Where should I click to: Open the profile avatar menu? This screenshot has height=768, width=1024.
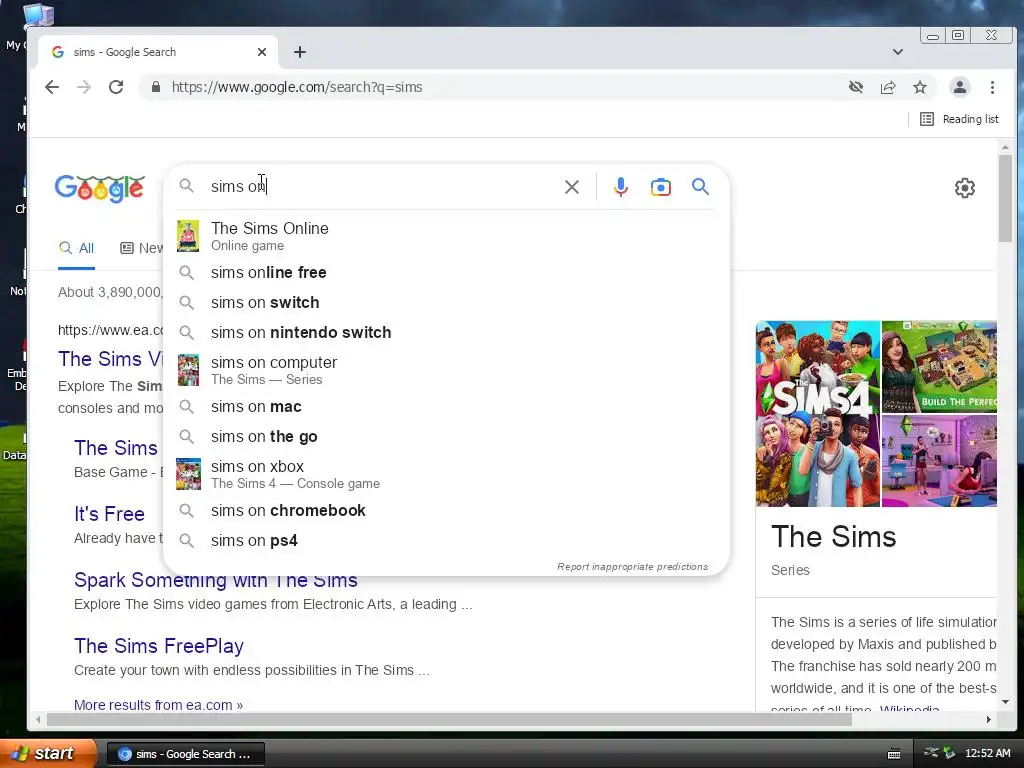tap(959, 87)
